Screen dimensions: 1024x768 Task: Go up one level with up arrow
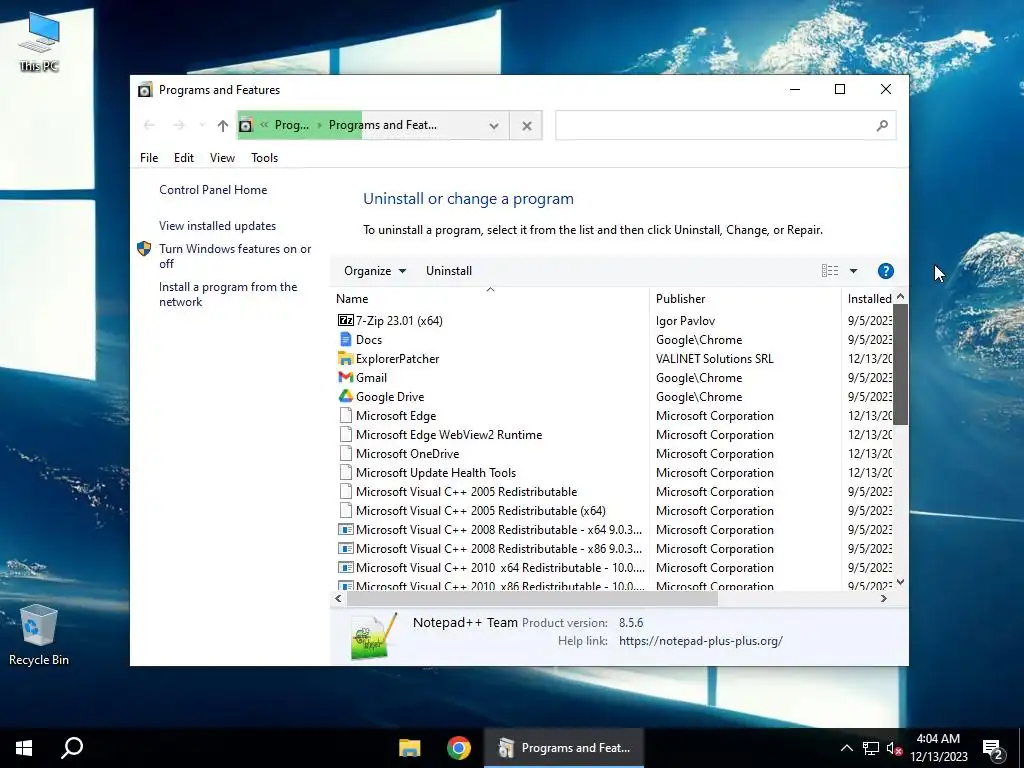point(223,125)
